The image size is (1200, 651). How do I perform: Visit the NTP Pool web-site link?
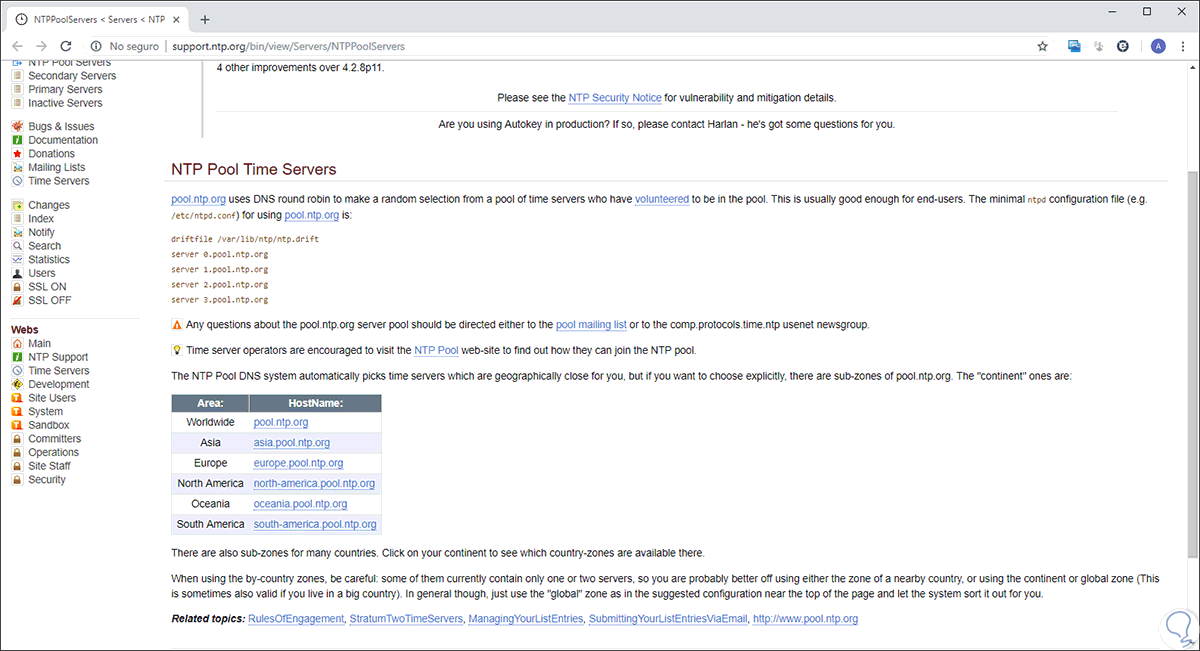(x=436, y=351)
